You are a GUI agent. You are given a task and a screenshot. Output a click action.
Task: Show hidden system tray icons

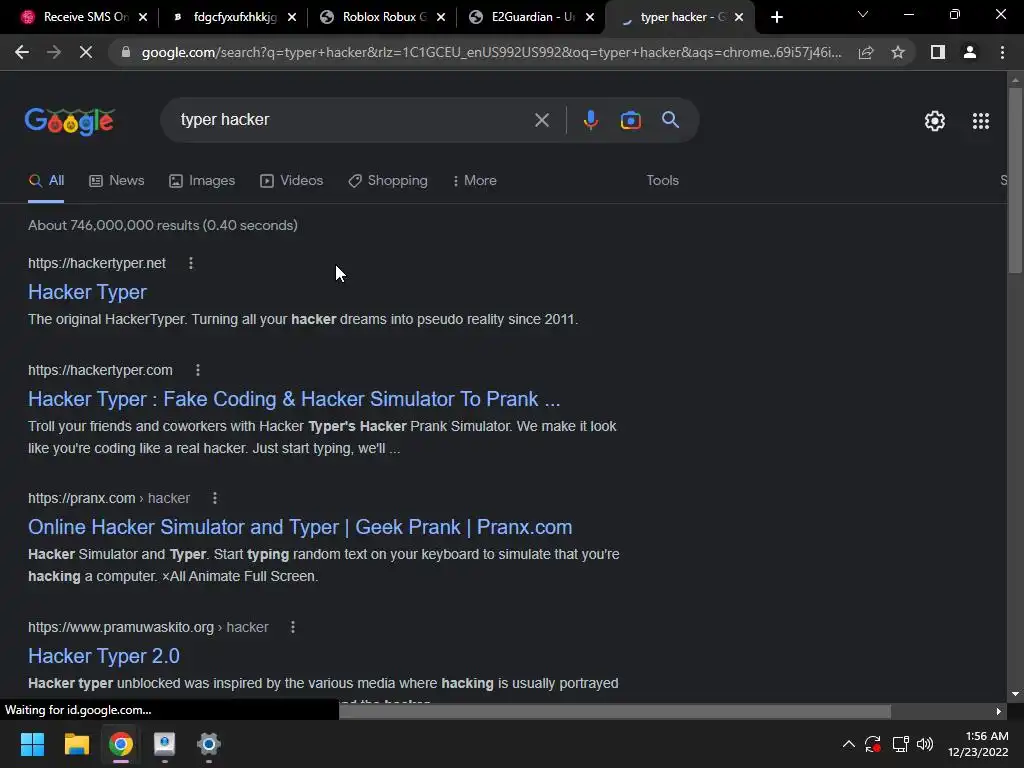pos(848,744)
